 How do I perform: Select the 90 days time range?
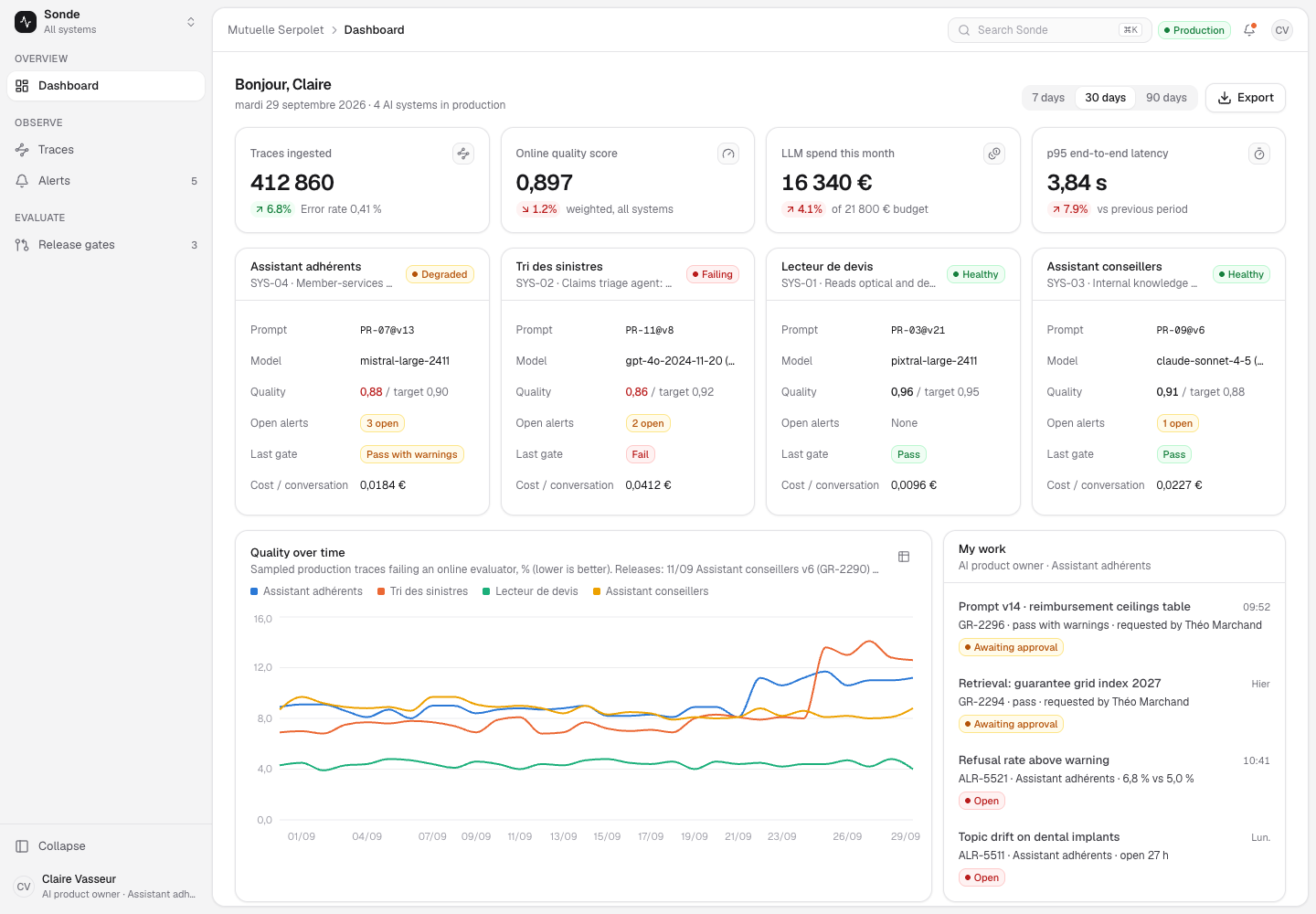point(1166,98)
